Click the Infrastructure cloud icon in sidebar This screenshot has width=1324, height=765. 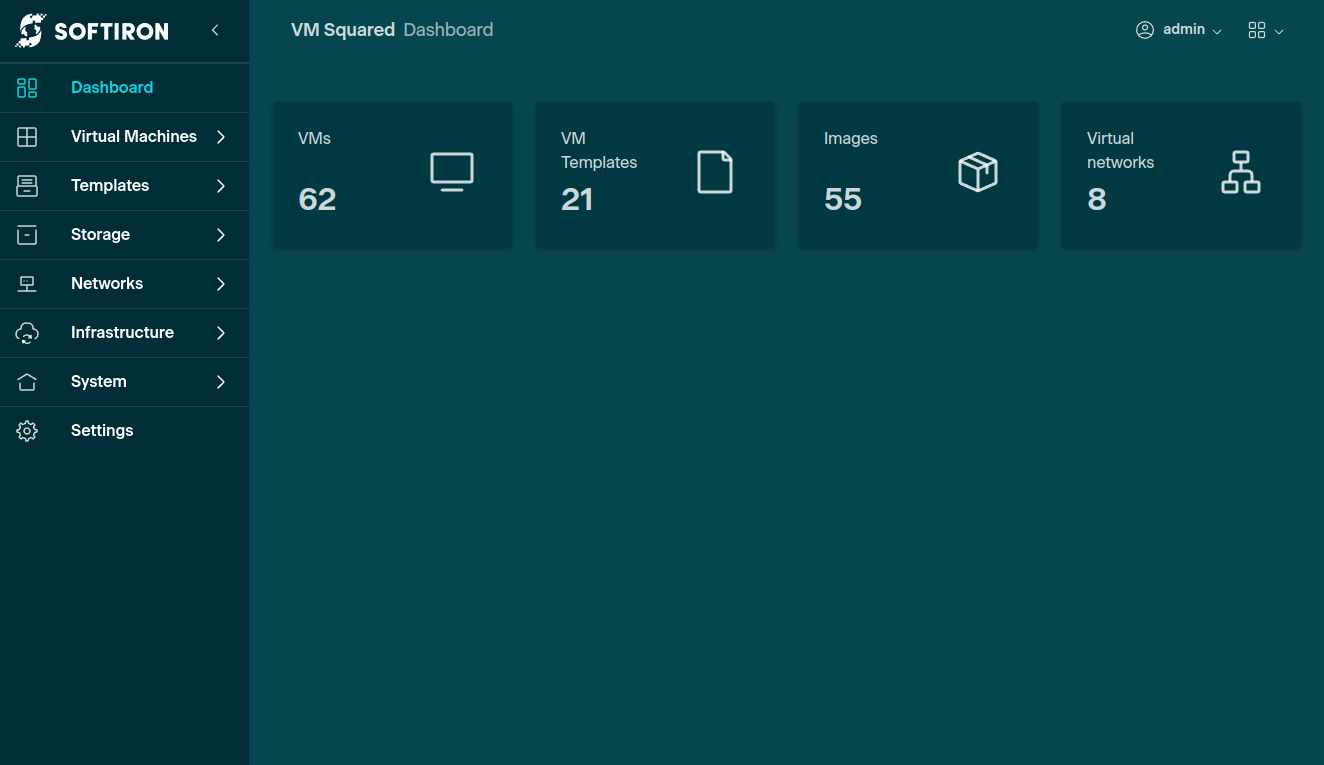(x=27, y=333)
